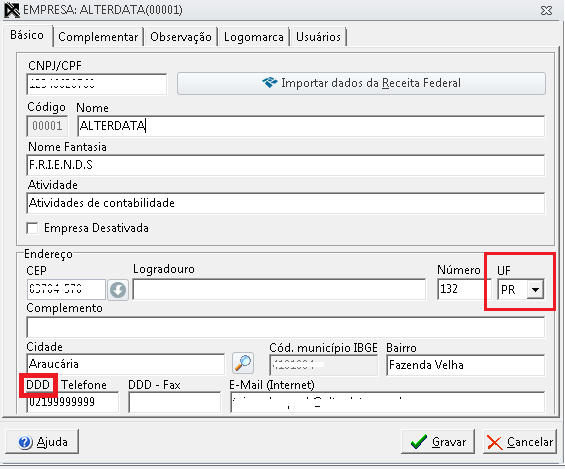The image size is (565, 469).
Task: Open the Usuários tab
Action: tap(318, 37)
